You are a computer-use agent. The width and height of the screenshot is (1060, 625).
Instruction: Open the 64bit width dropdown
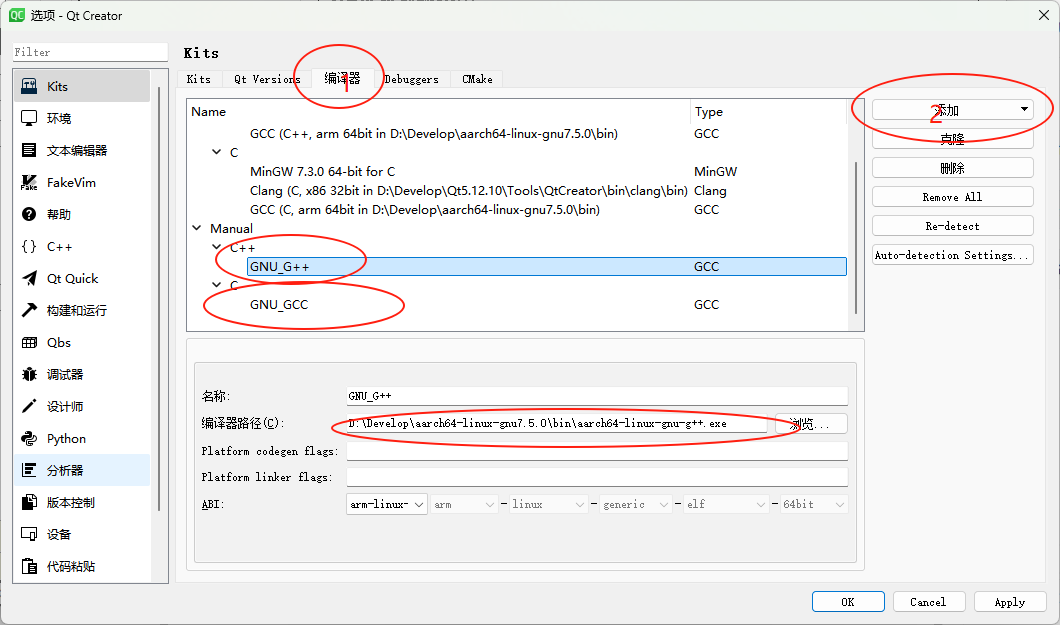(813, 504)
